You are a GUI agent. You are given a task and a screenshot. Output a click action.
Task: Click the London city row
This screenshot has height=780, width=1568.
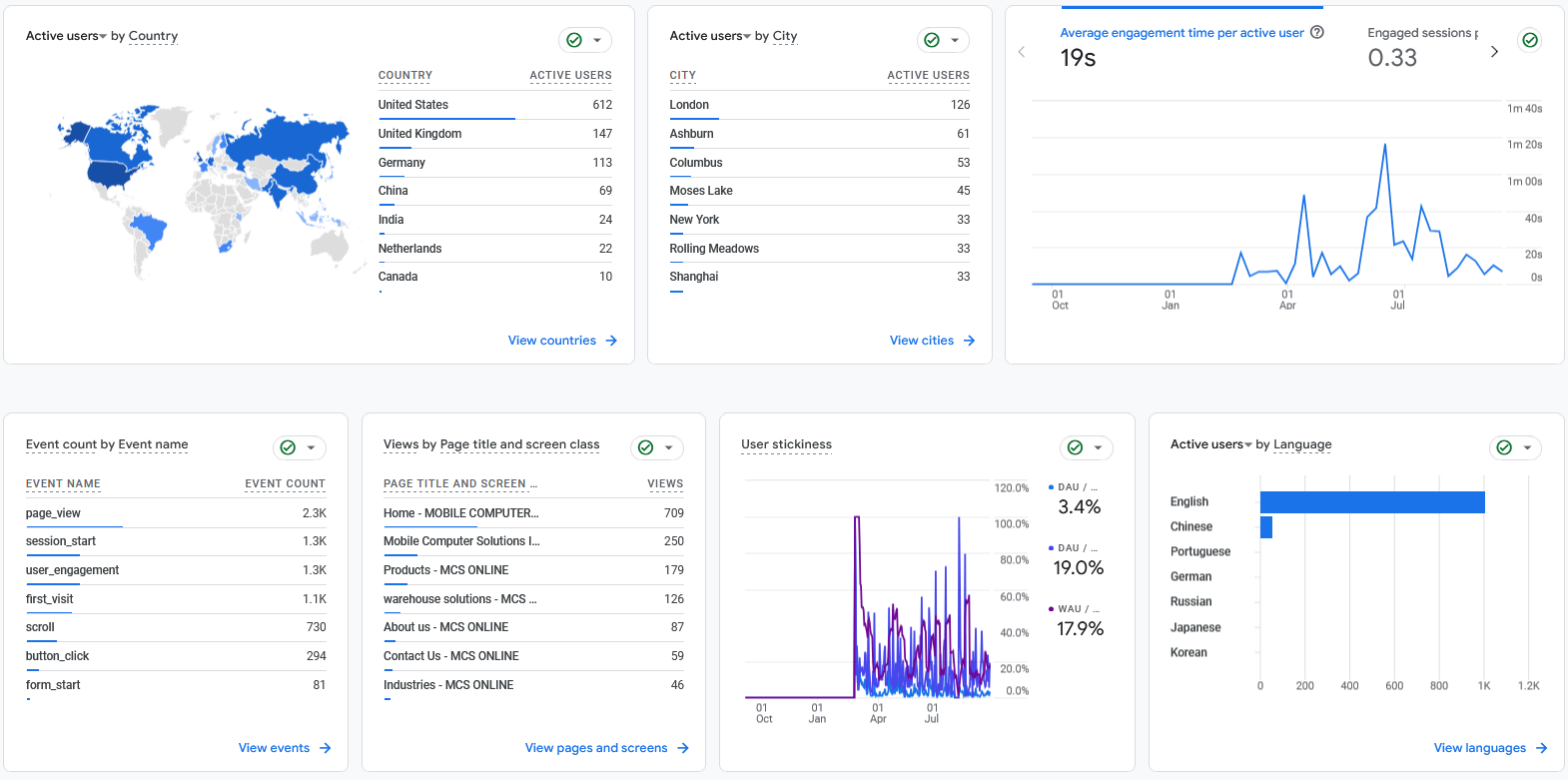pos(820,105)
